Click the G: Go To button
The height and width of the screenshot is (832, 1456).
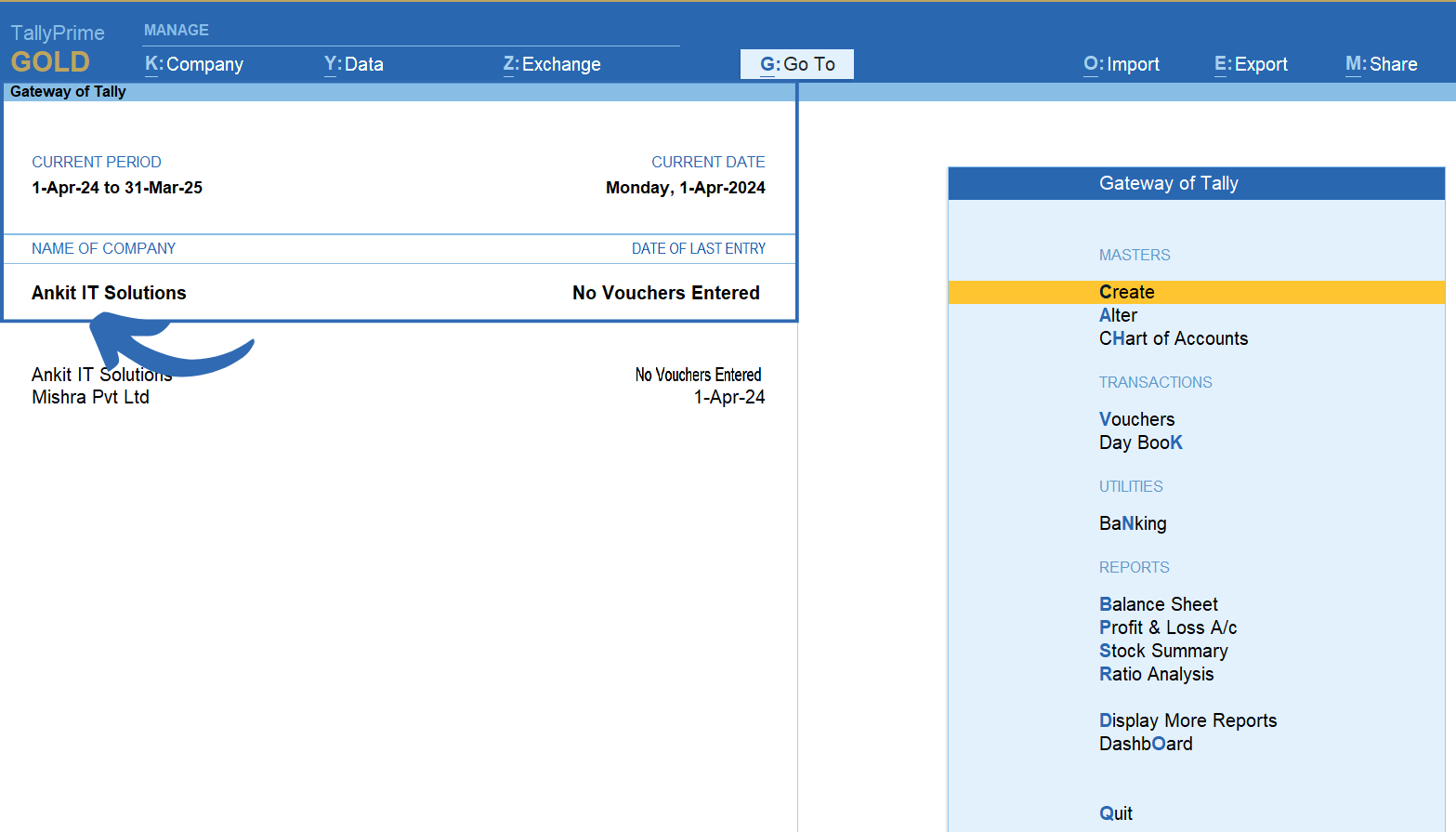click(x=797, y=64)
